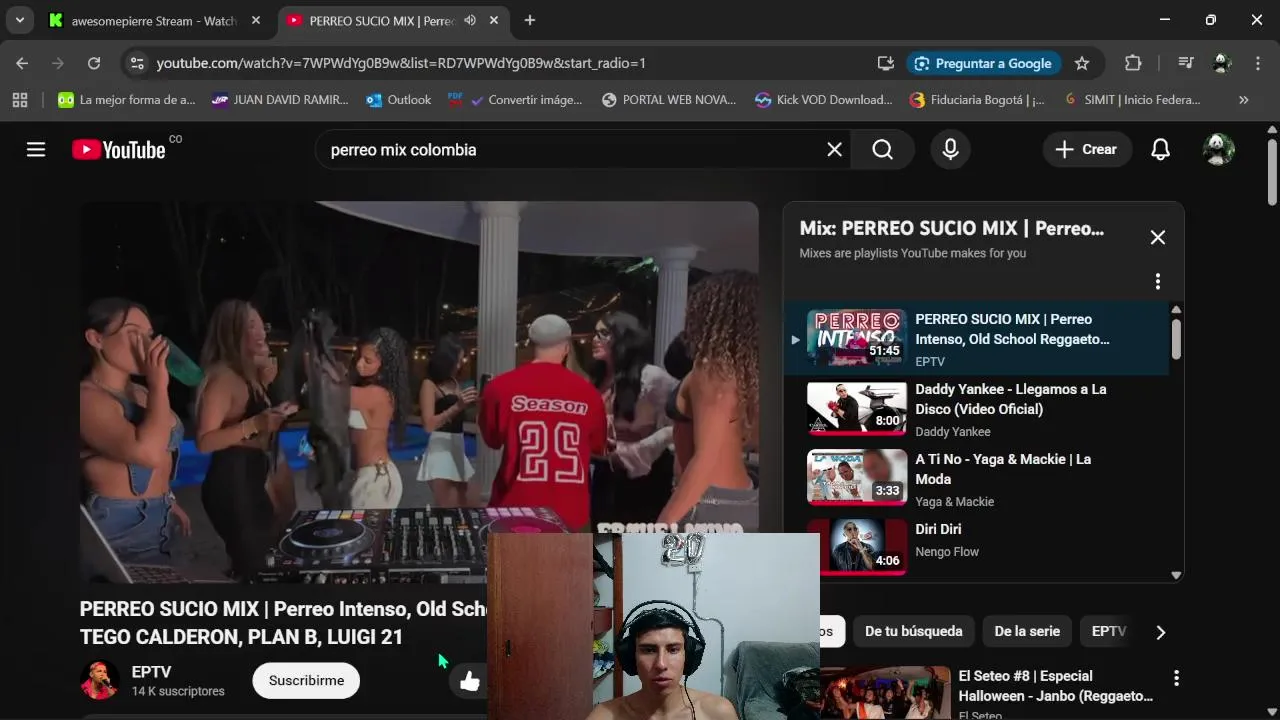Switch to the awesomepierre Stream tab

[x=155, y=20]
